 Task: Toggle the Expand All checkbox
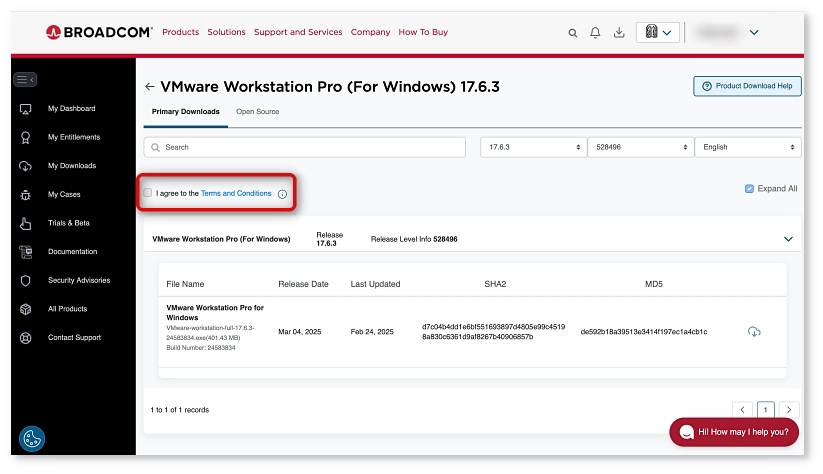(749, 188)
